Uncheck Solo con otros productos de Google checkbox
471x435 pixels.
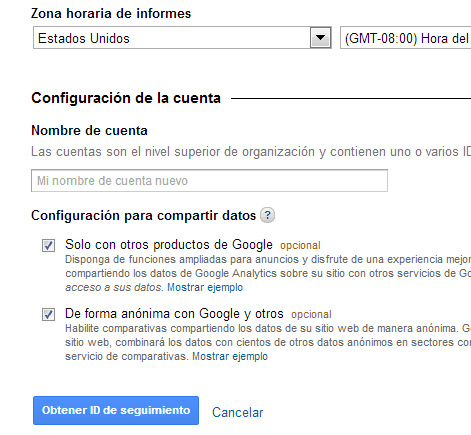pyautogui.click(x=49, y=246)
